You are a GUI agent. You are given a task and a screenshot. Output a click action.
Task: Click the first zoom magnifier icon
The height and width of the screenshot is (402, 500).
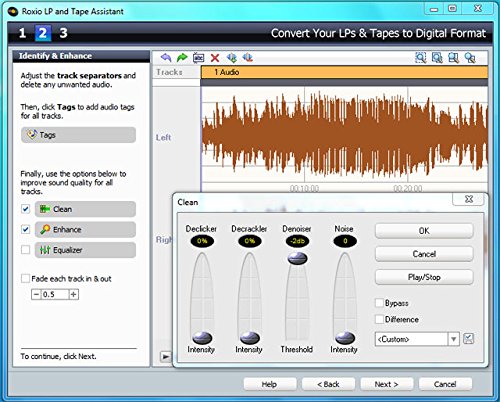(421, 58)
